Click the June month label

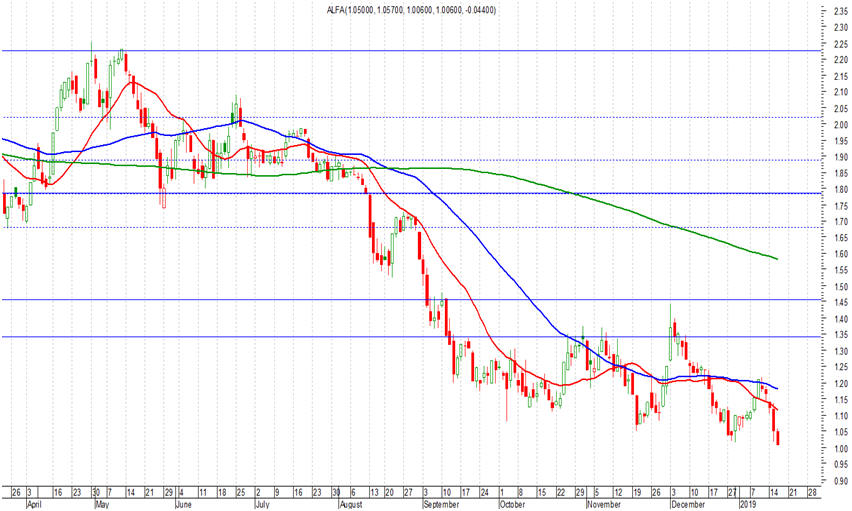point(184,504)
